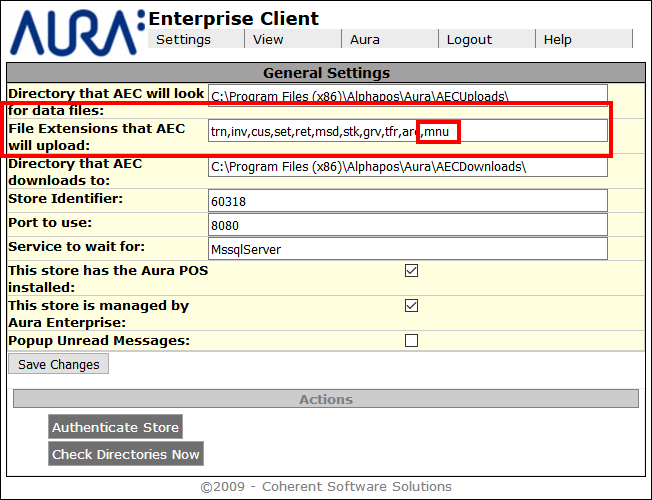Click 'This store is managed by Aura Enterprise' label
This screenshot has height=500, width=652.
coord(99,314)
